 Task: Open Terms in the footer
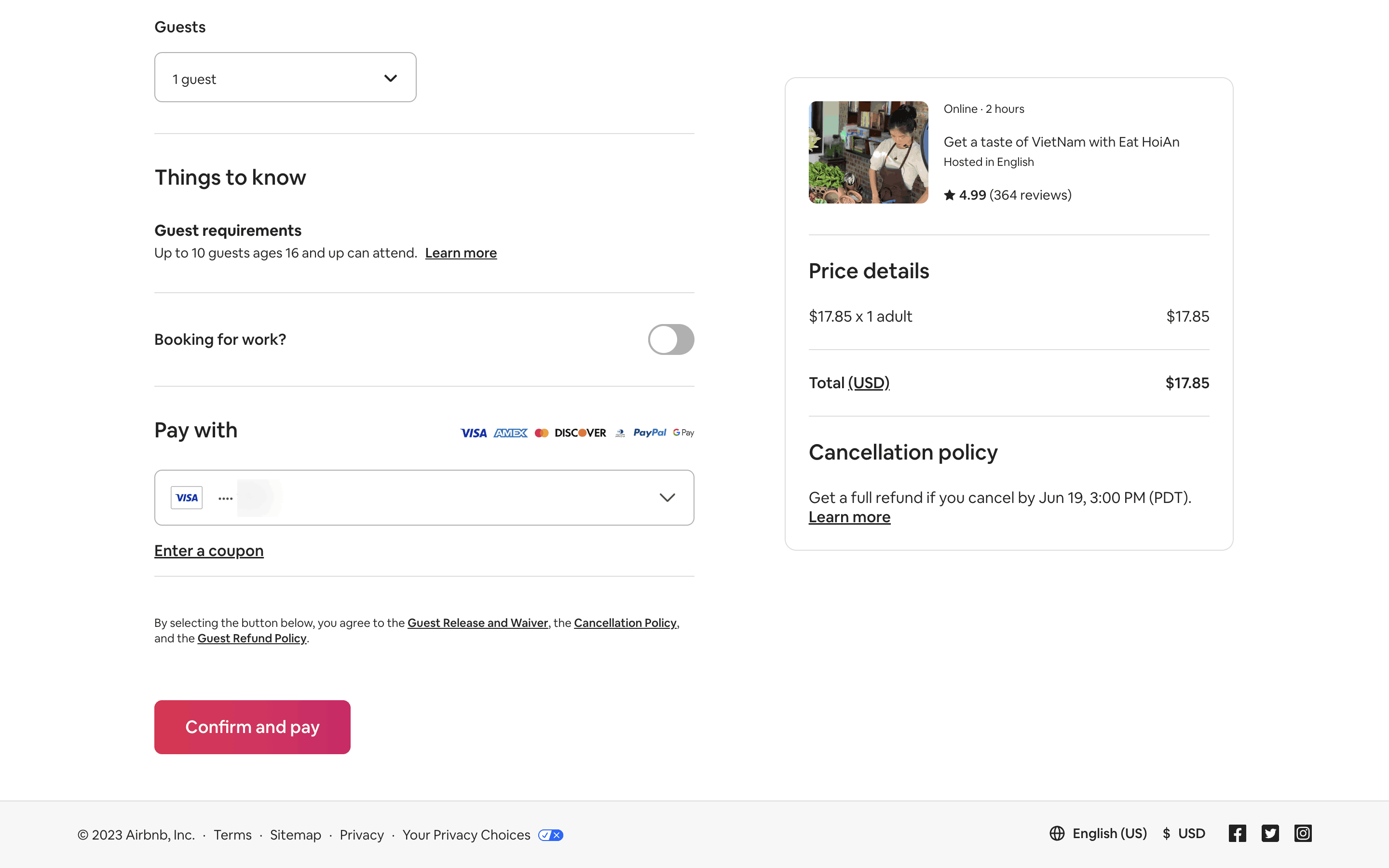(232, 835)
